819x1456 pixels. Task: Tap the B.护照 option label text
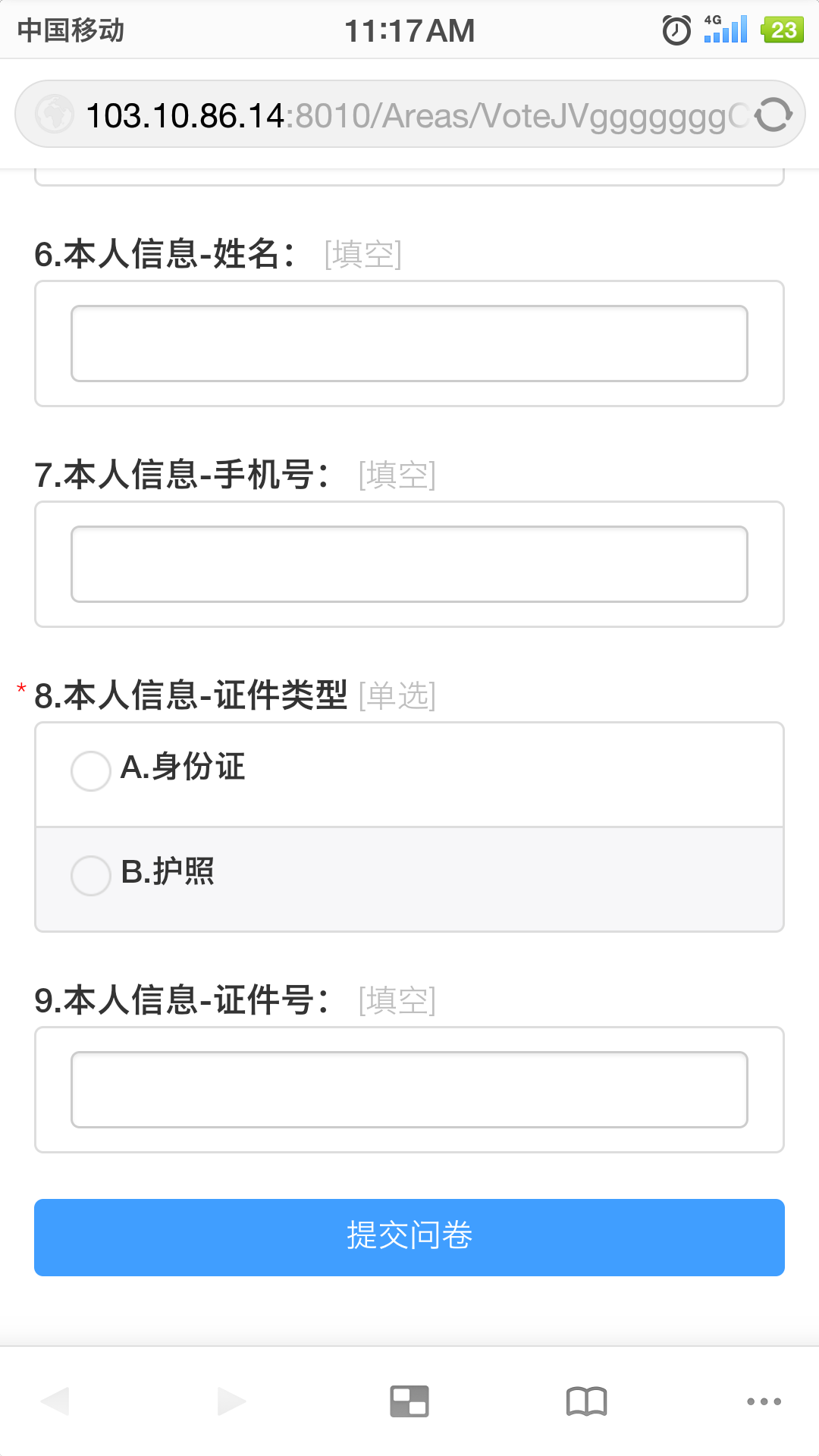point(168,871)
